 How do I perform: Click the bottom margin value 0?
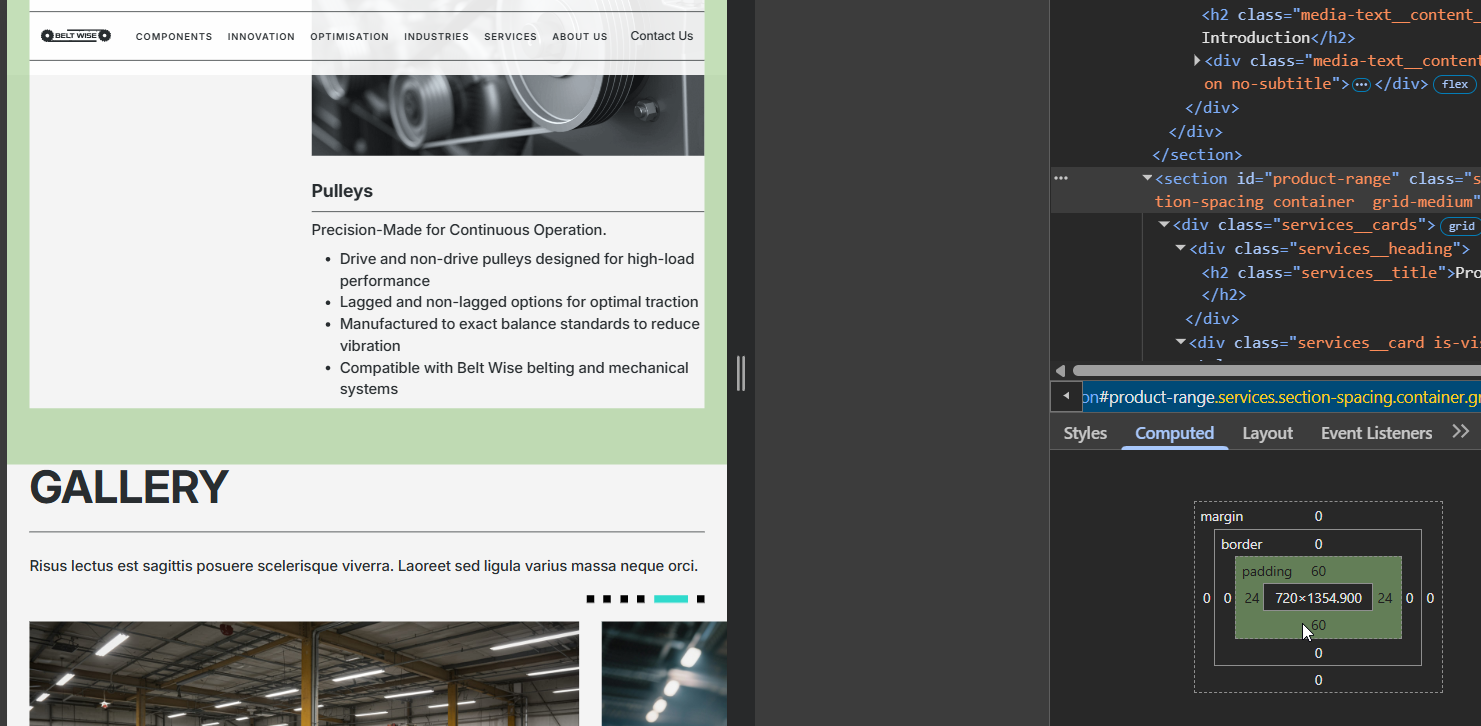pos(1318,680)
